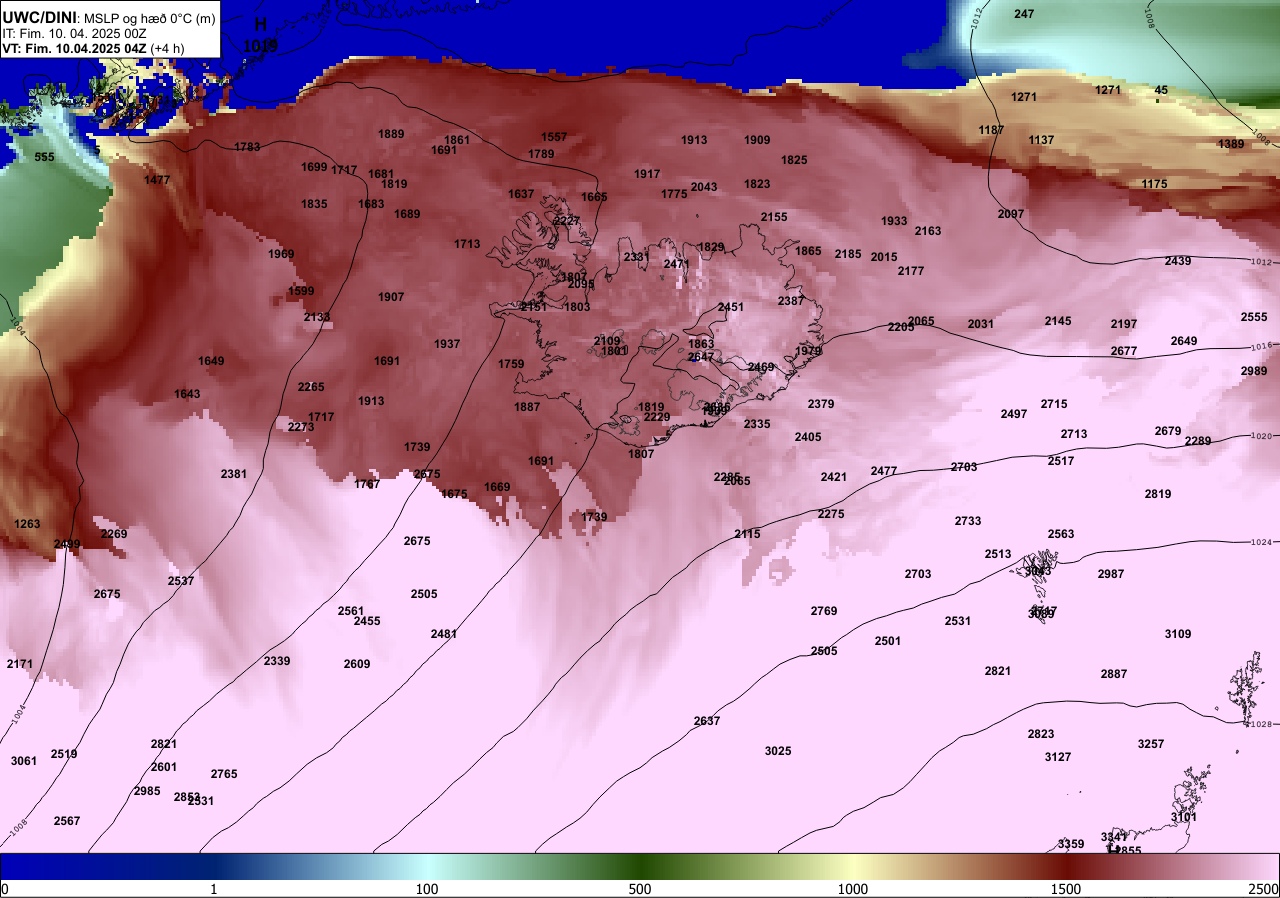This screenshot has height=898, width=1280.
Task: Click the height value 2769
Action: [x=824, y=611]
